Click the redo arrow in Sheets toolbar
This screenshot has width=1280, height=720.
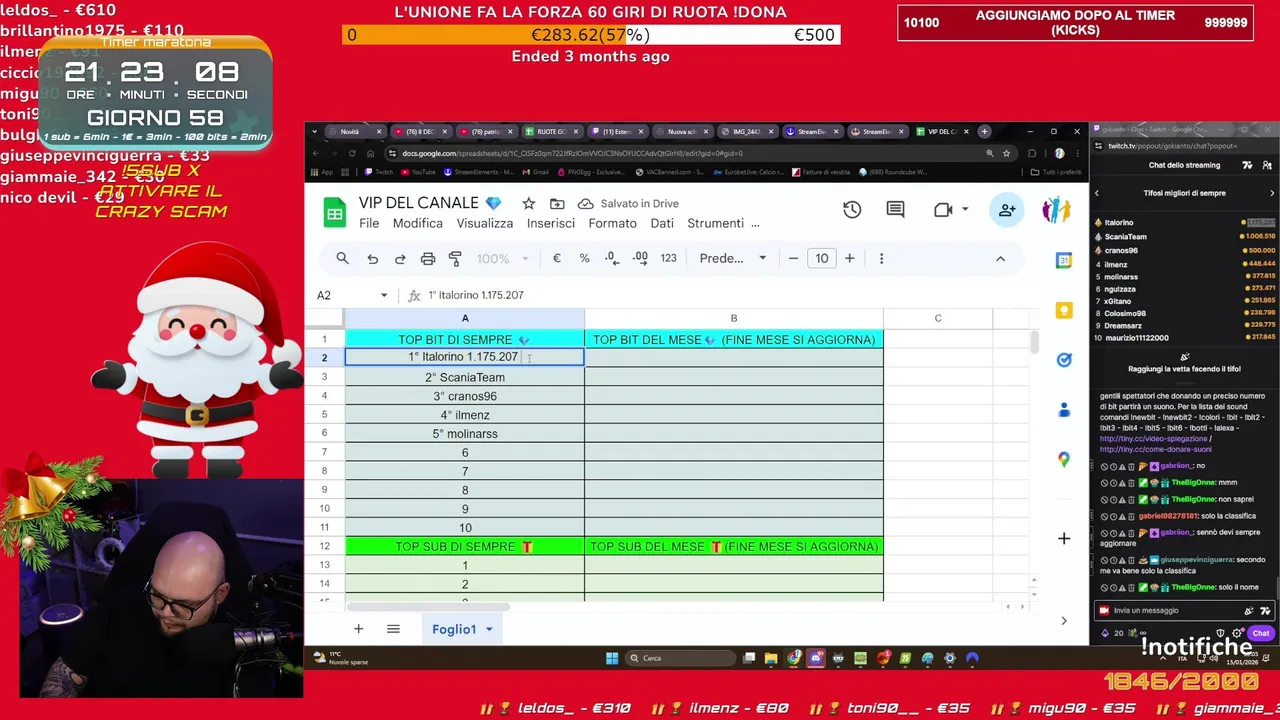(400, 258)
